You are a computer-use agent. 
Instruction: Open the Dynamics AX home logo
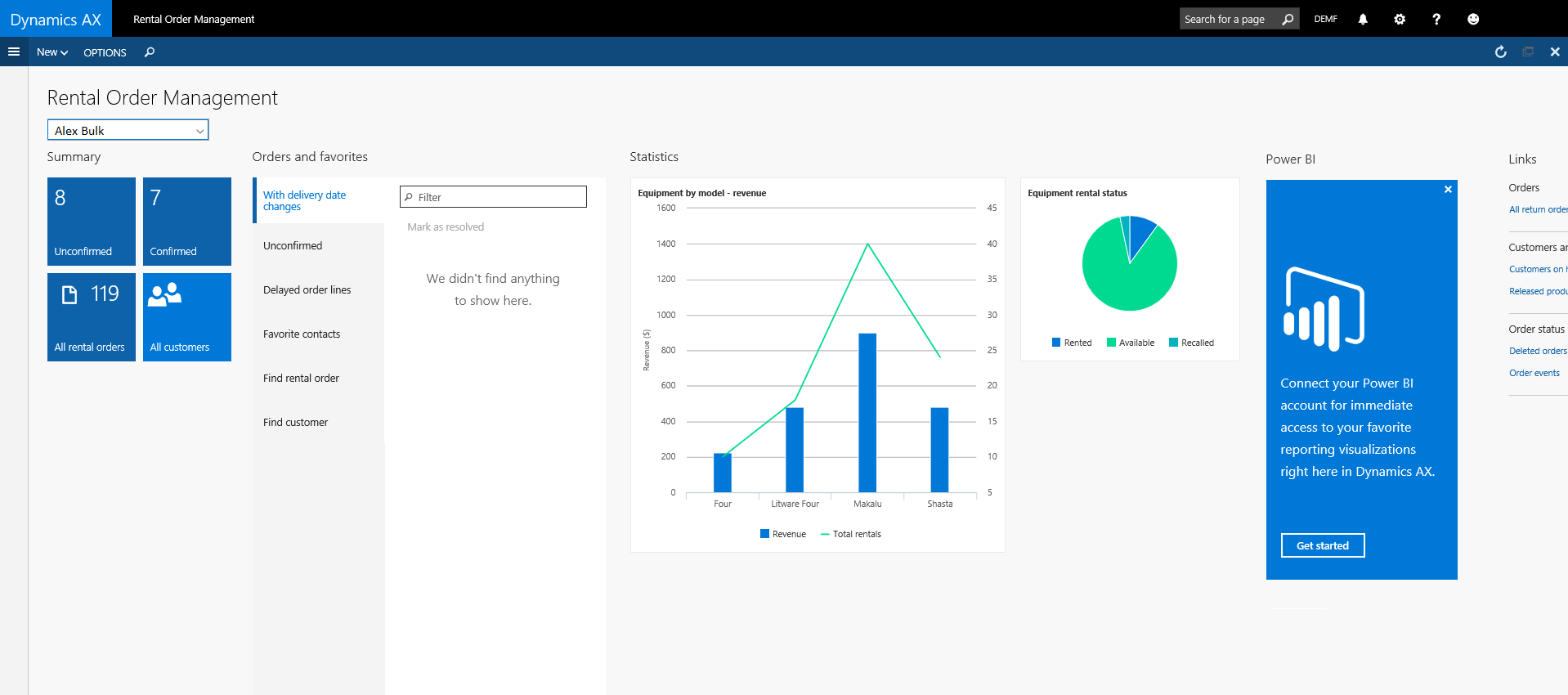[56, 19]
